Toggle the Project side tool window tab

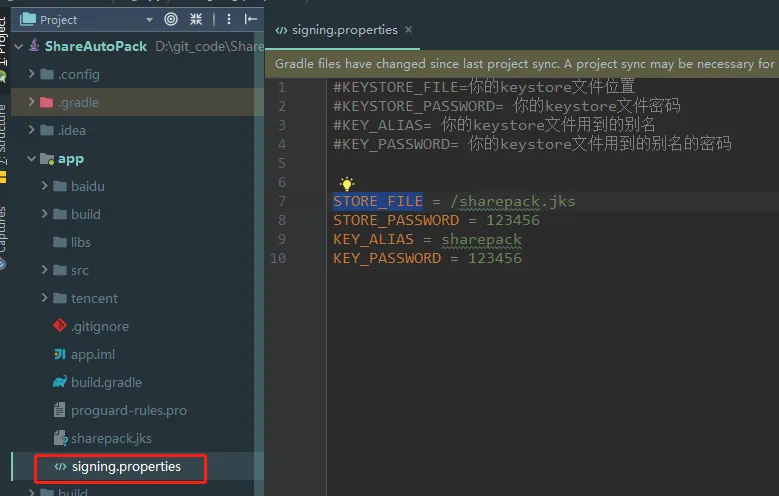tap(3, 42)
